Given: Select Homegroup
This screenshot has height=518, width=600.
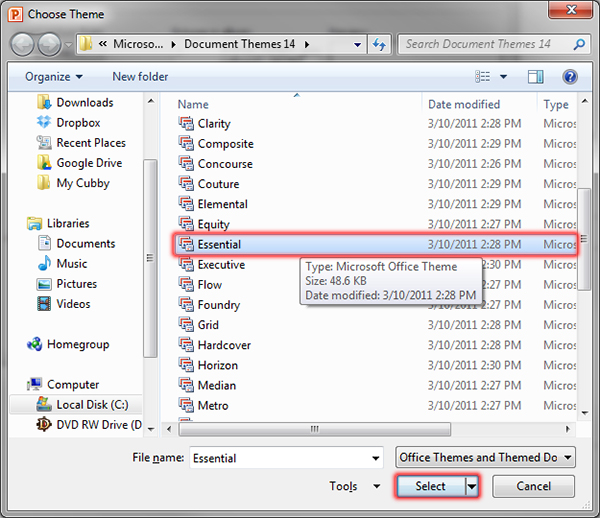Looking at the screenshot, I should [x=68, y=344].
